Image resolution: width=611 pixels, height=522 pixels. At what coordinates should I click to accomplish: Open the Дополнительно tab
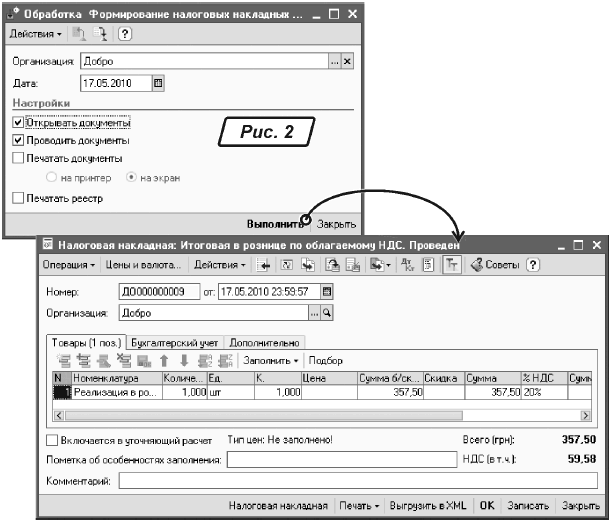tap(264, 342)
